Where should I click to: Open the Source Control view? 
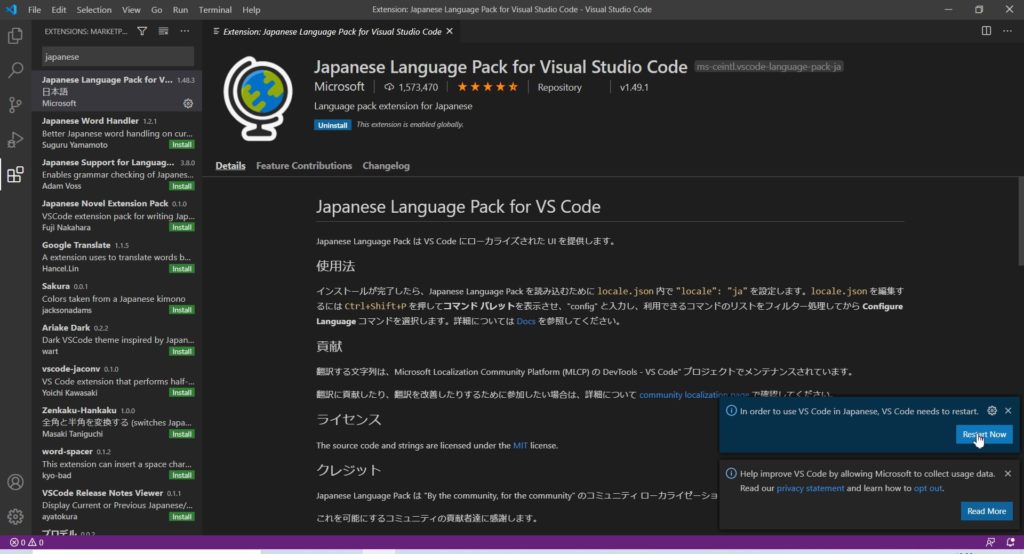click(15, 105)
